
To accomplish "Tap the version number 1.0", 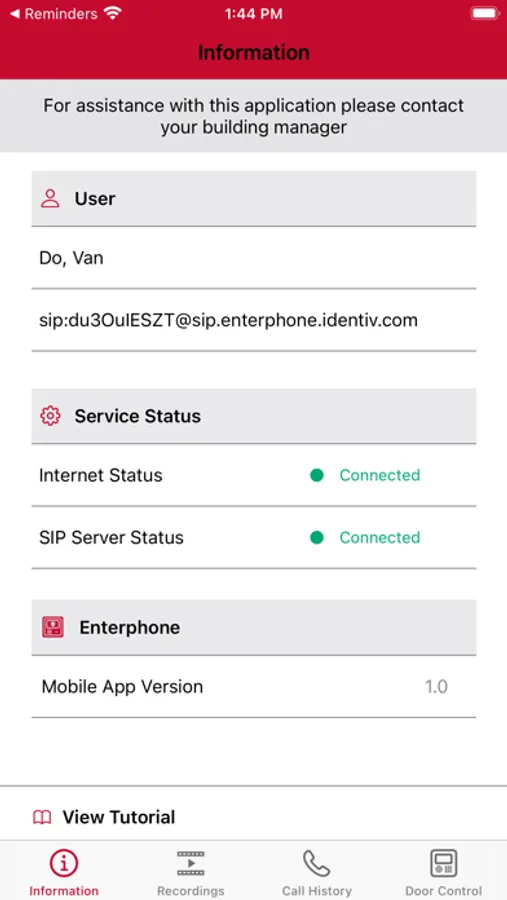I will (x=436, y=686).
